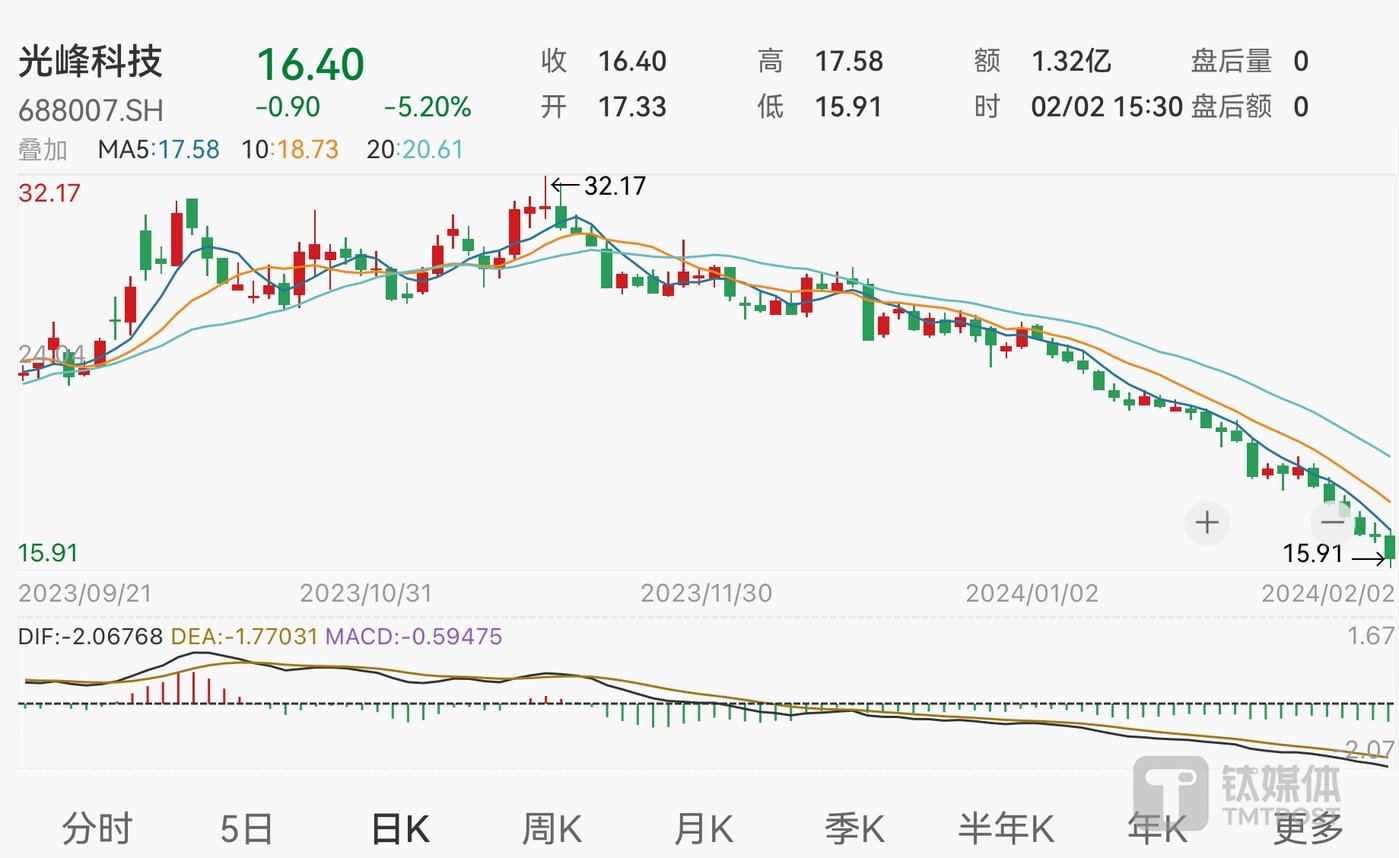Click the date label 2024/02/02
Screen dimensions: 1399x858
tap(1327, 593)
